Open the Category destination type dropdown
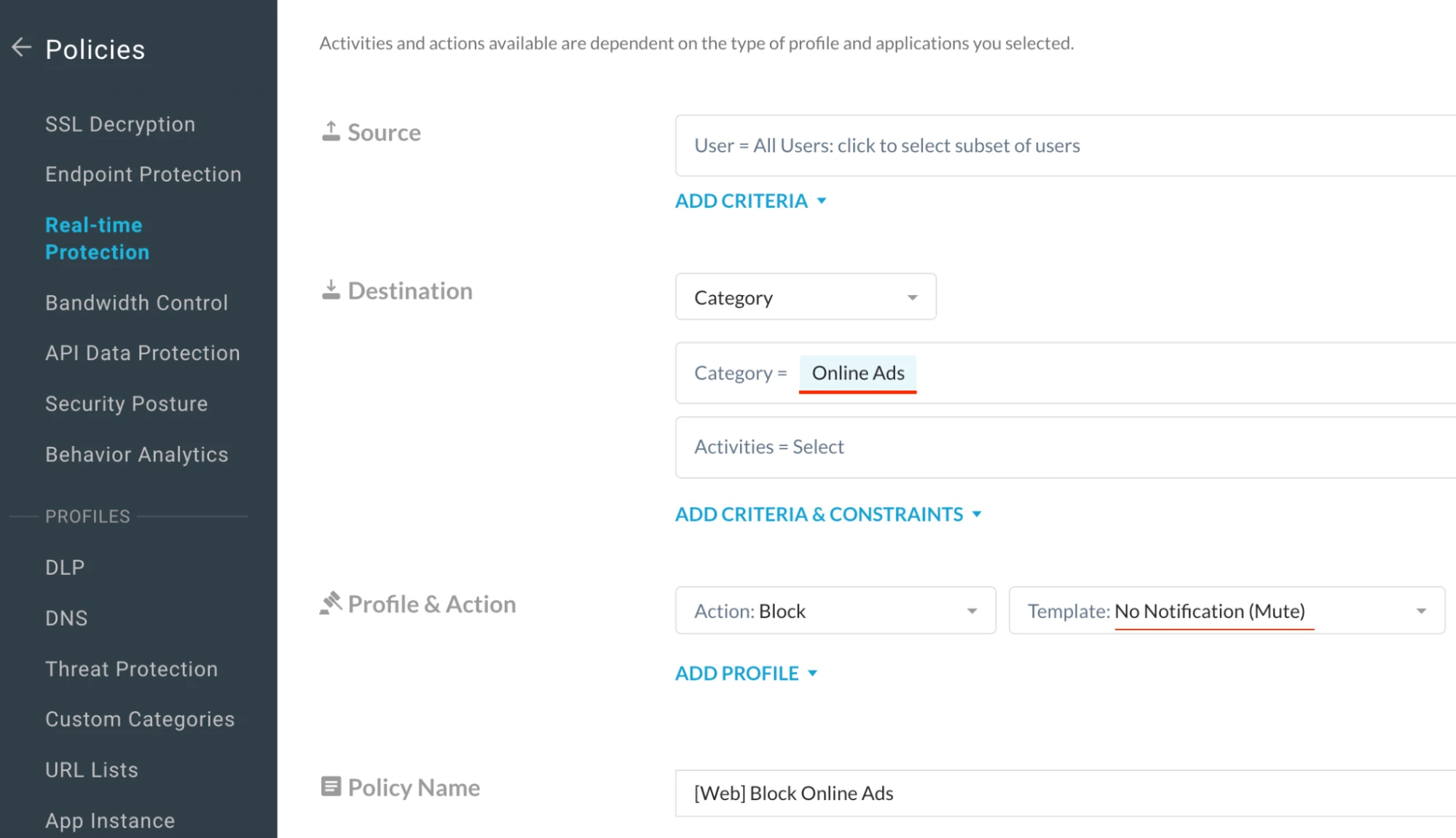This screenshot has width=1456, height=838. click(x=805, y=297)
